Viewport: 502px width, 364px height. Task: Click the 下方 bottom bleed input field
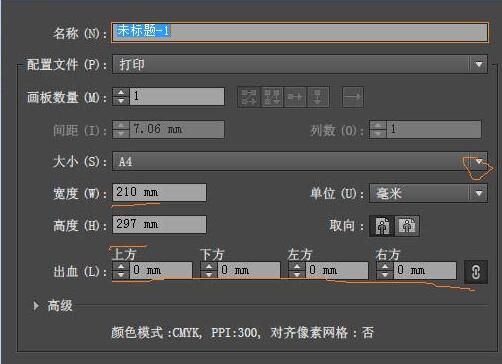(249, 270)
